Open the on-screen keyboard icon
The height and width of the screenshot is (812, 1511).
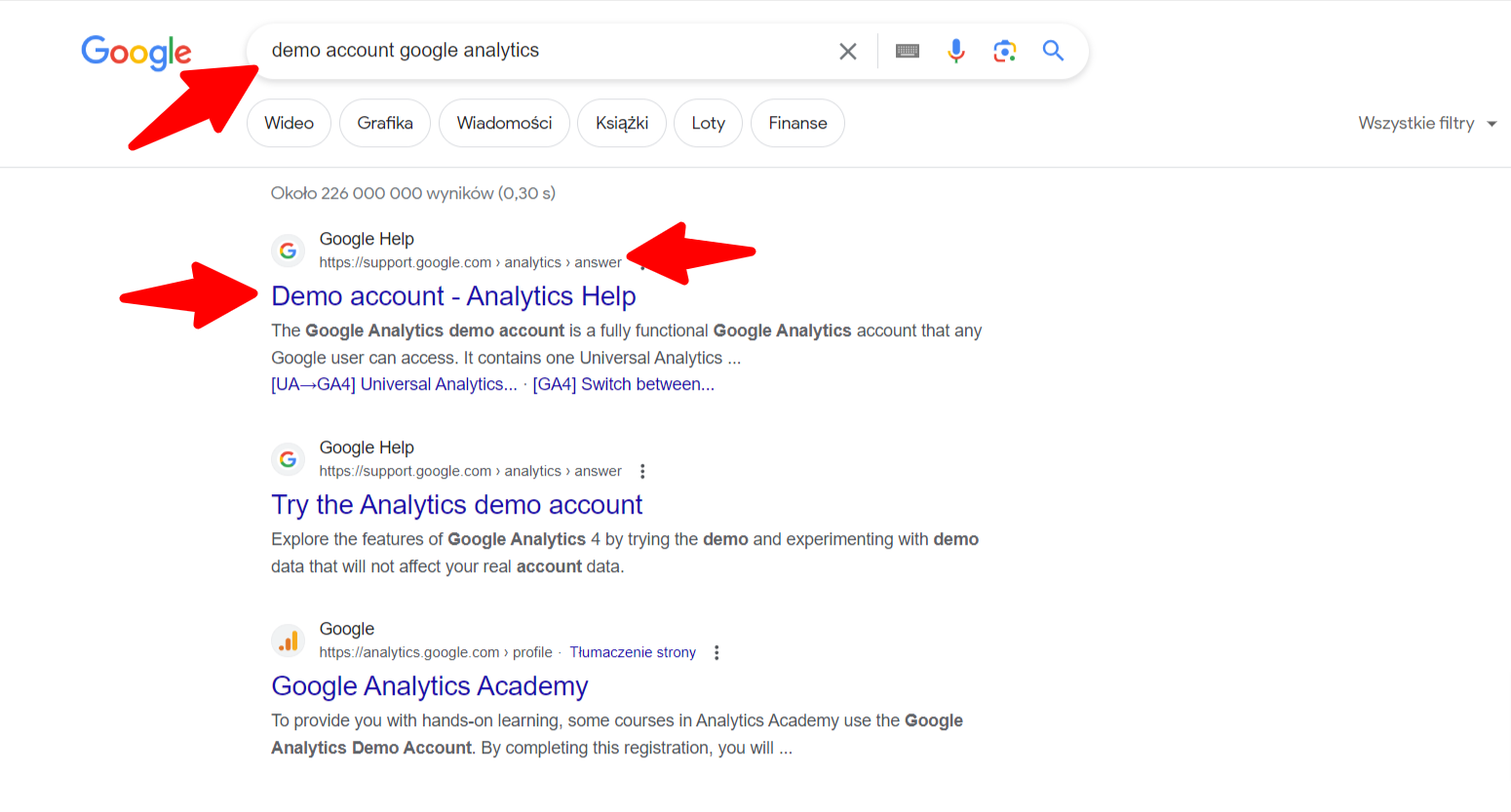tap(908, 52)
